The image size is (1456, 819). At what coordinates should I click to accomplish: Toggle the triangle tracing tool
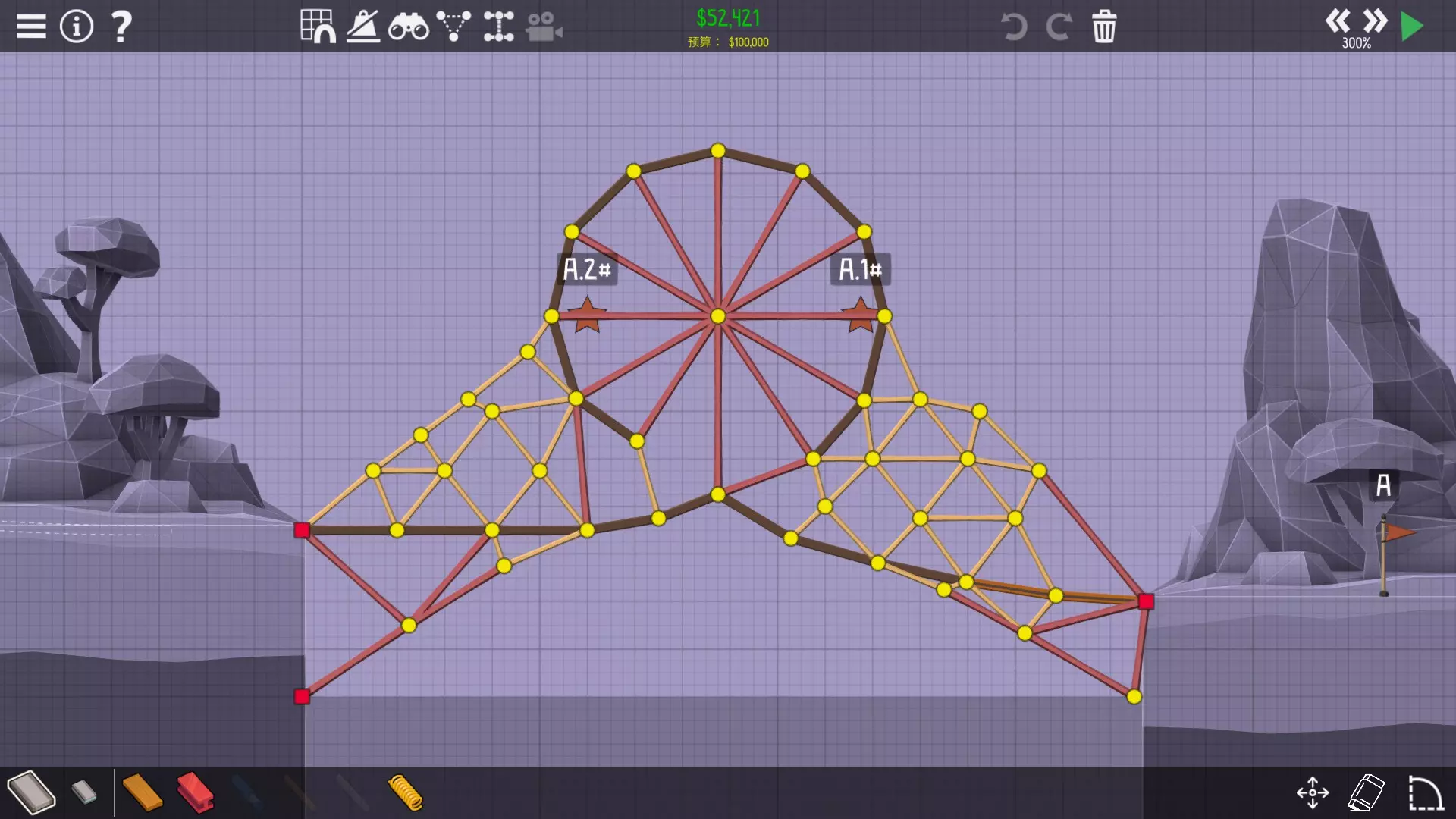pos(453,27)
